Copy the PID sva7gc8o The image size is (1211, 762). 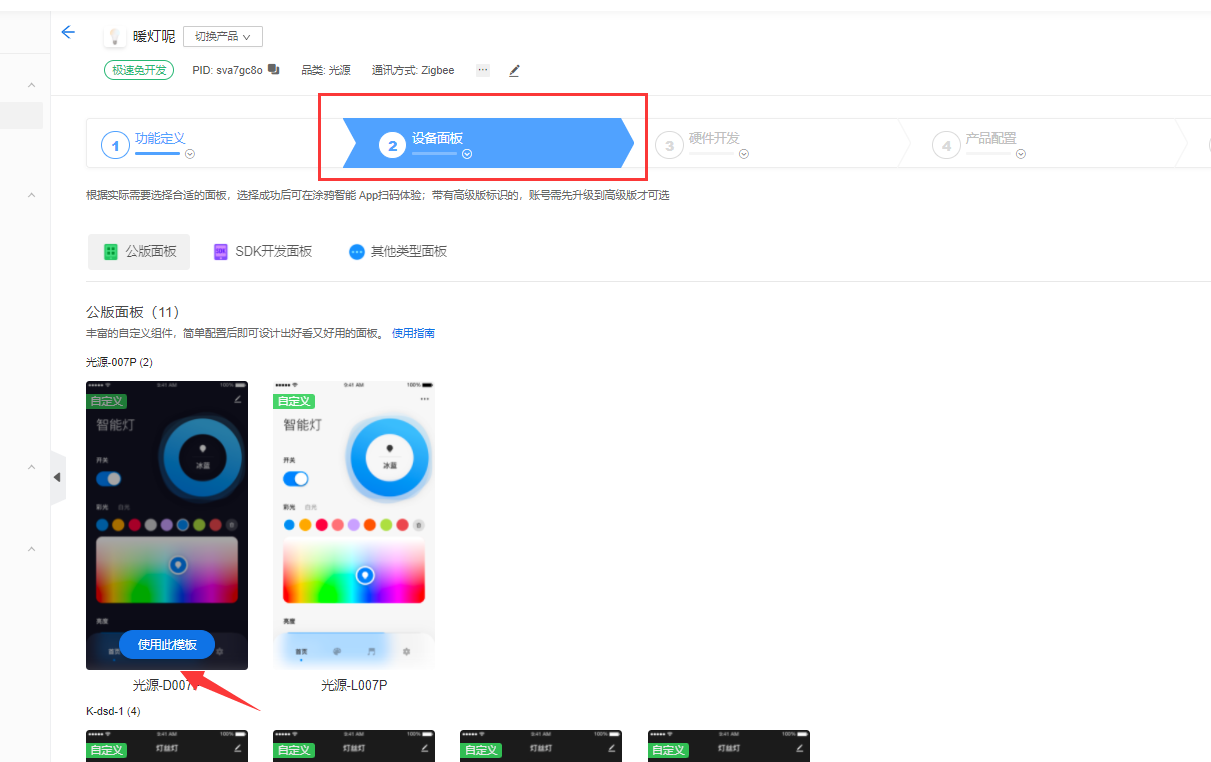(274, 70)
